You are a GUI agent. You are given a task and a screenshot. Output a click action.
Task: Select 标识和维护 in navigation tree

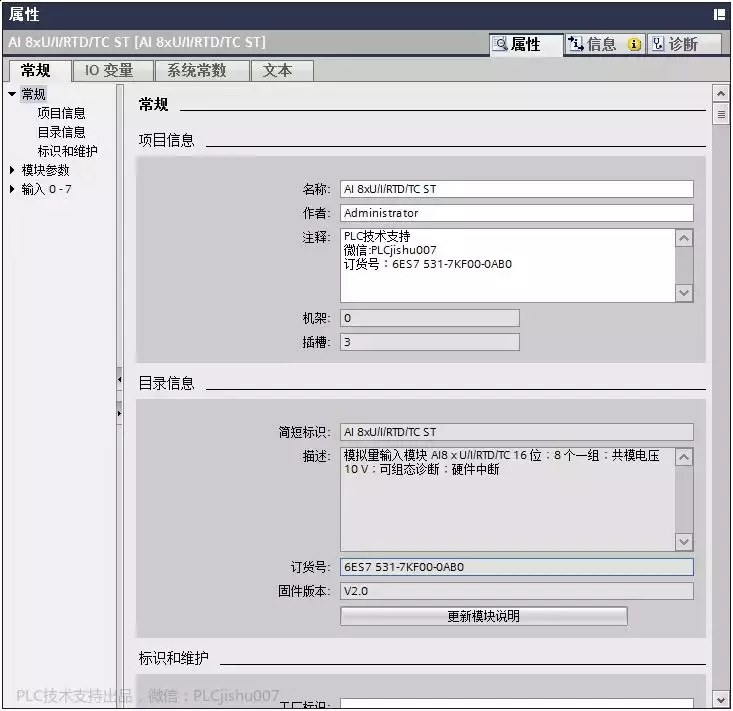coord(67,151)
